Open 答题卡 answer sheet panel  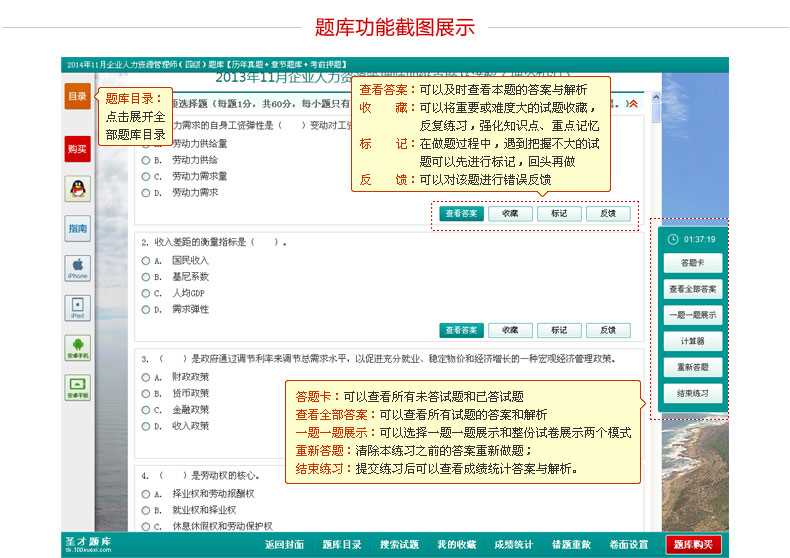[x=692, y=263]
